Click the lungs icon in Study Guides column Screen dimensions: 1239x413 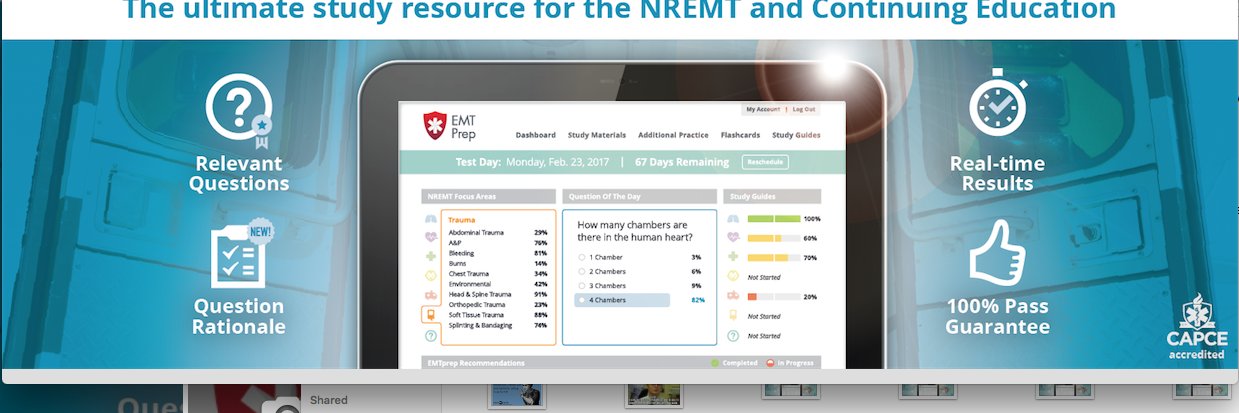click(x=733, y=218)
